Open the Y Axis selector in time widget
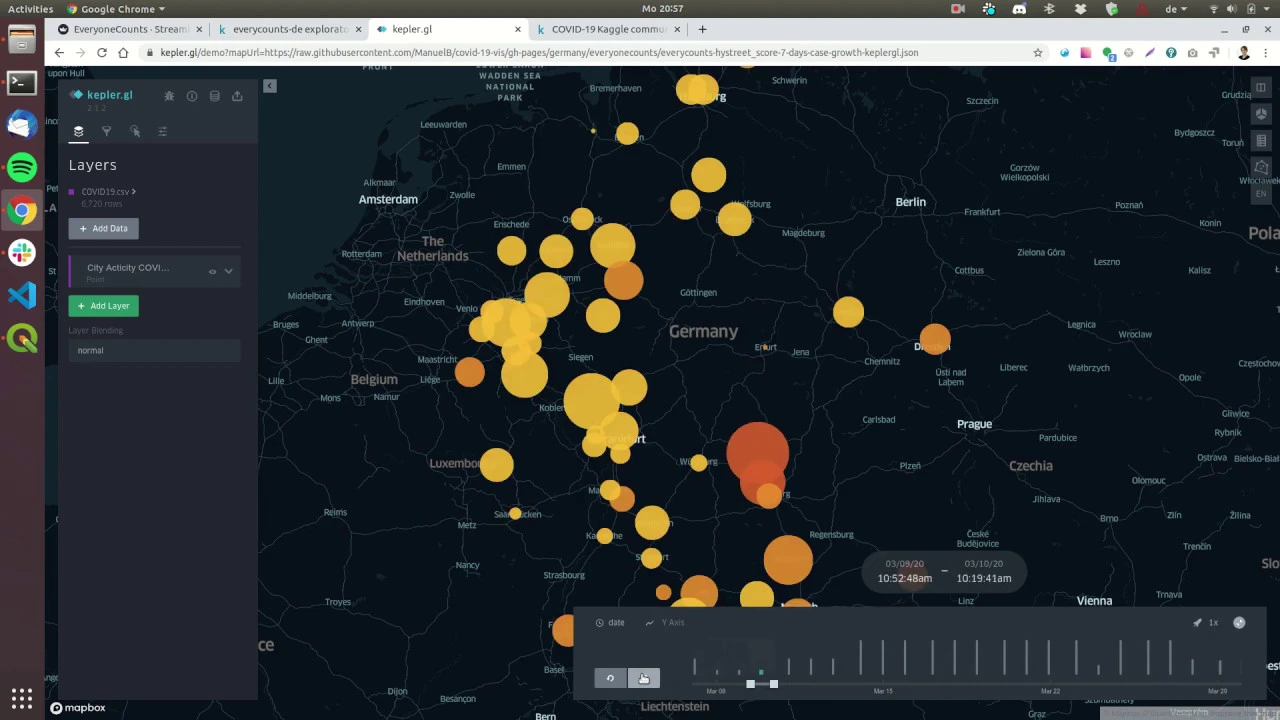Viewport: 1280px width, 720px height. pyautogui.click(x=665, y=623)
